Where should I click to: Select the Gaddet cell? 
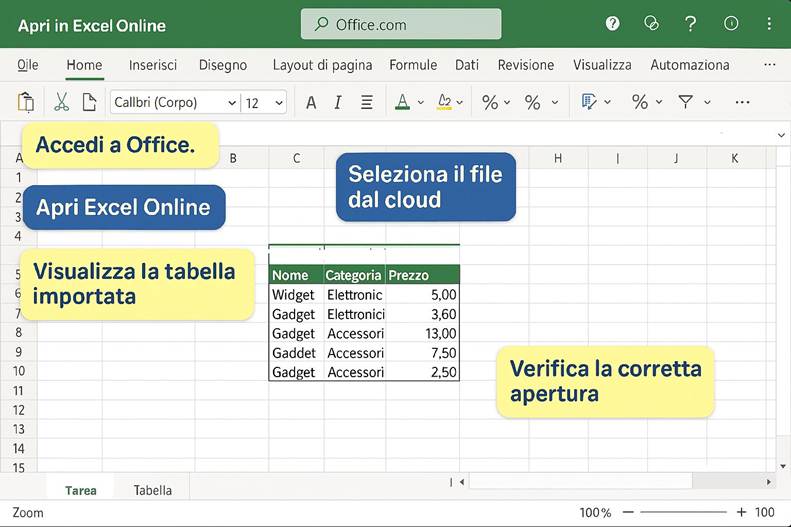click(296, 353)
